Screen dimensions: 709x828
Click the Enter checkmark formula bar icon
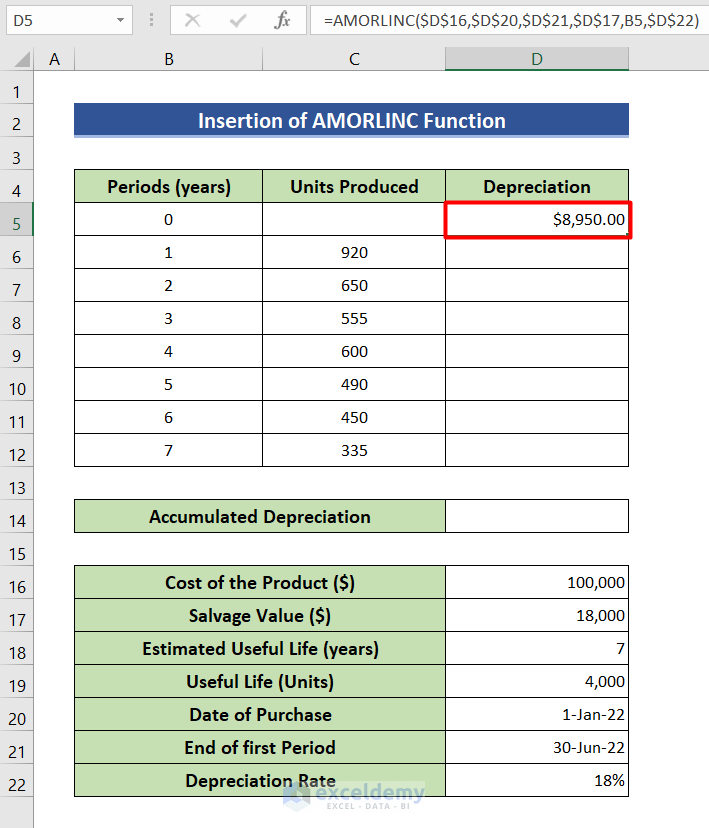tap(238, 21)
